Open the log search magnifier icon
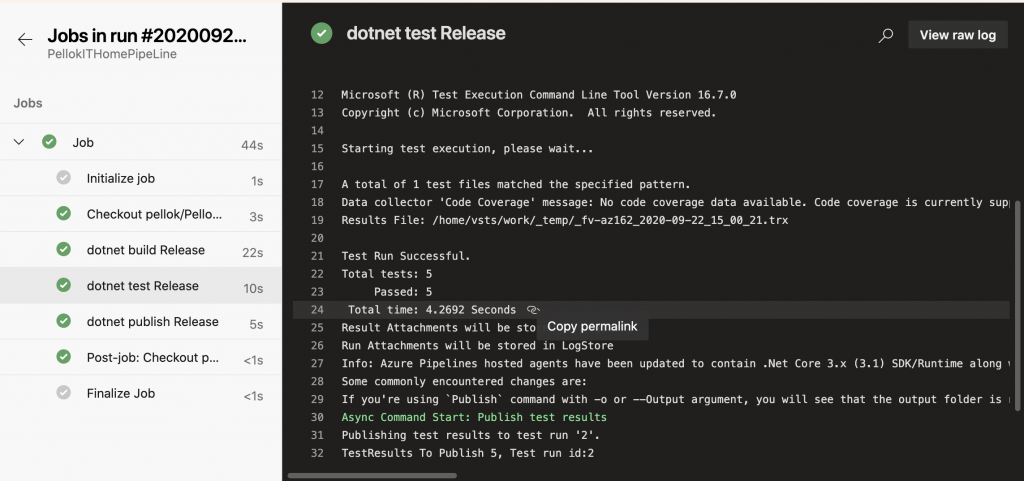The image size is (1024, 481). [x=885, y=35]
